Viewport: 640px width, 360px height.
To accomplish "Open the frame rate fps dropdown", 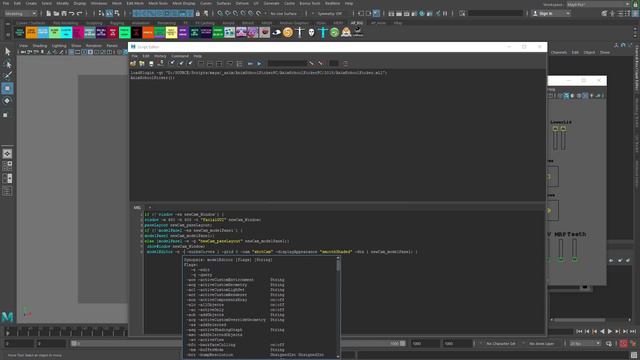I will click(585, 344).
